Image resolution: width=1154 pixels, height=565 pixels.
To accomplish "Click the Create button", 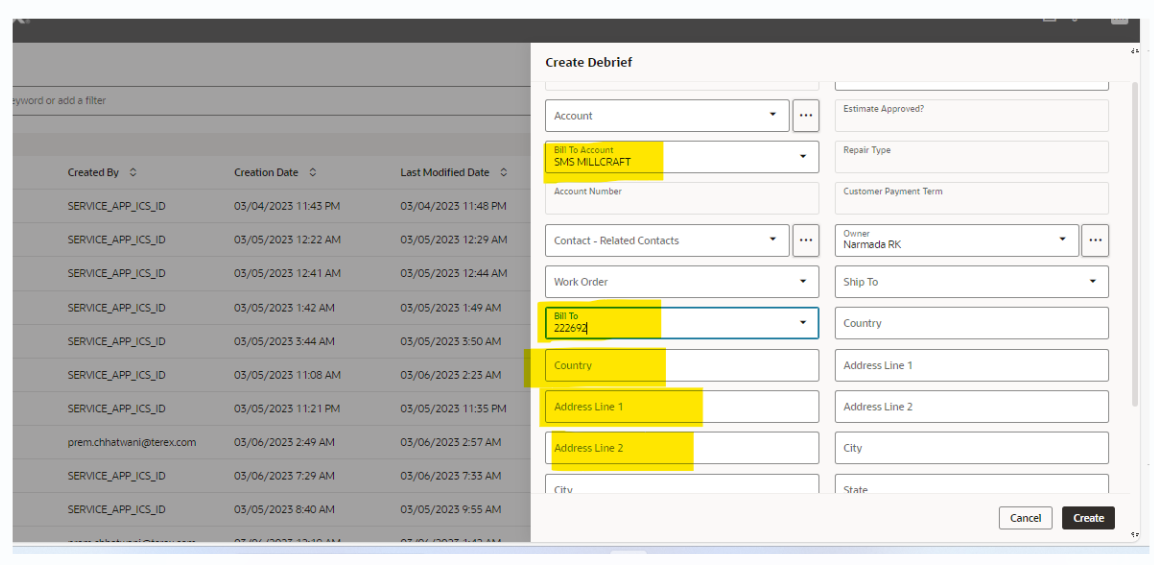I will pos(1088,518).
